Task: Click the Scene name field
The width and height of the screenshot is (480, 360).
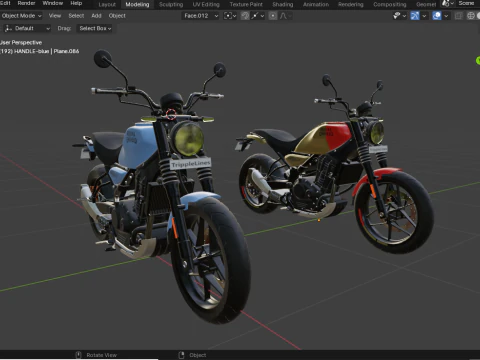Action: pos(467,3)
